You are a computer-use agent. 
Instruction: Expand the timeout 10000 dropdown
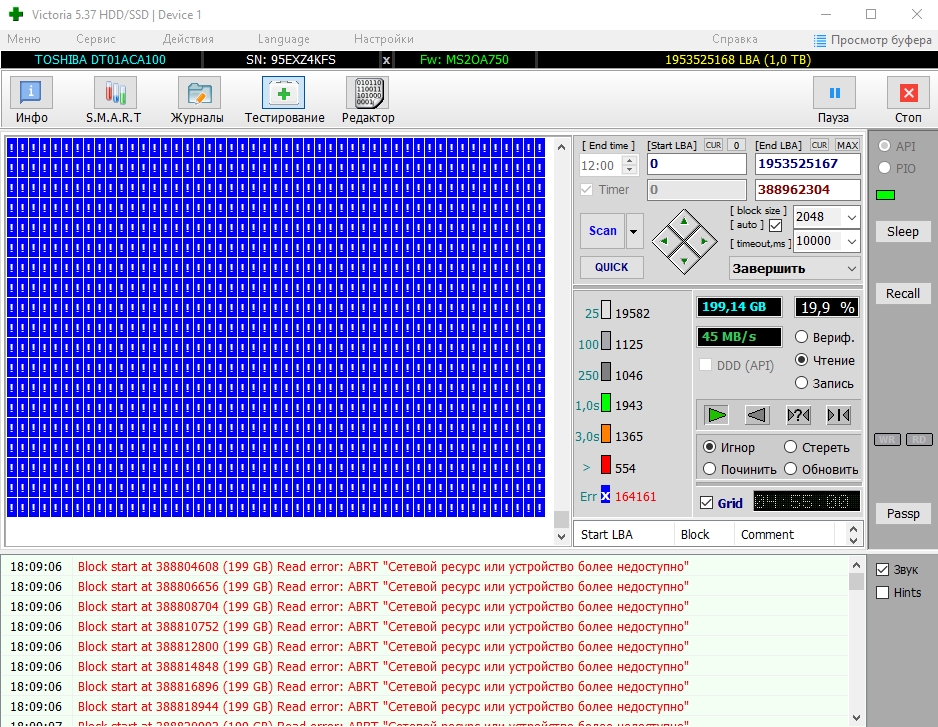[x=852, y=241]
